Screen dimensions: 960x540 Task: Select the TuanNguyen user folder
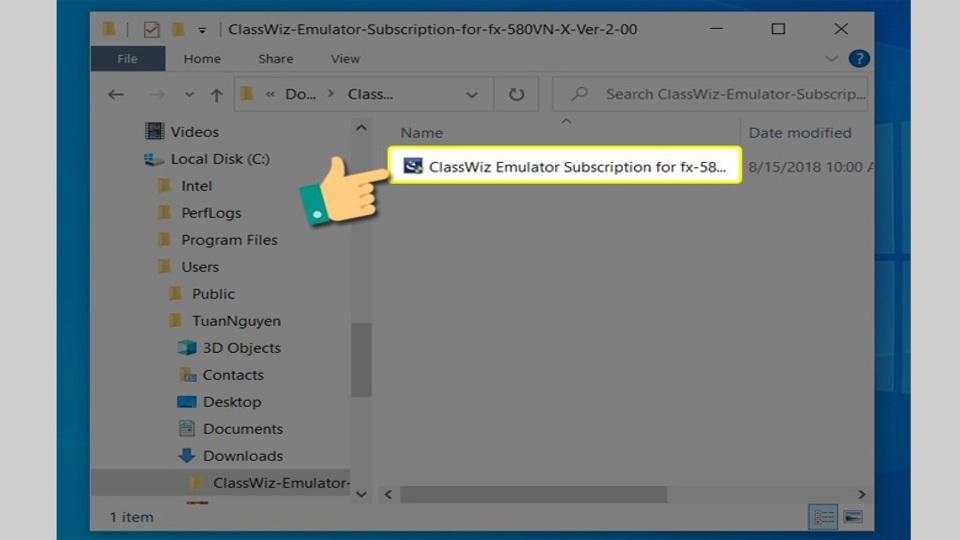[x=236, y=321]
